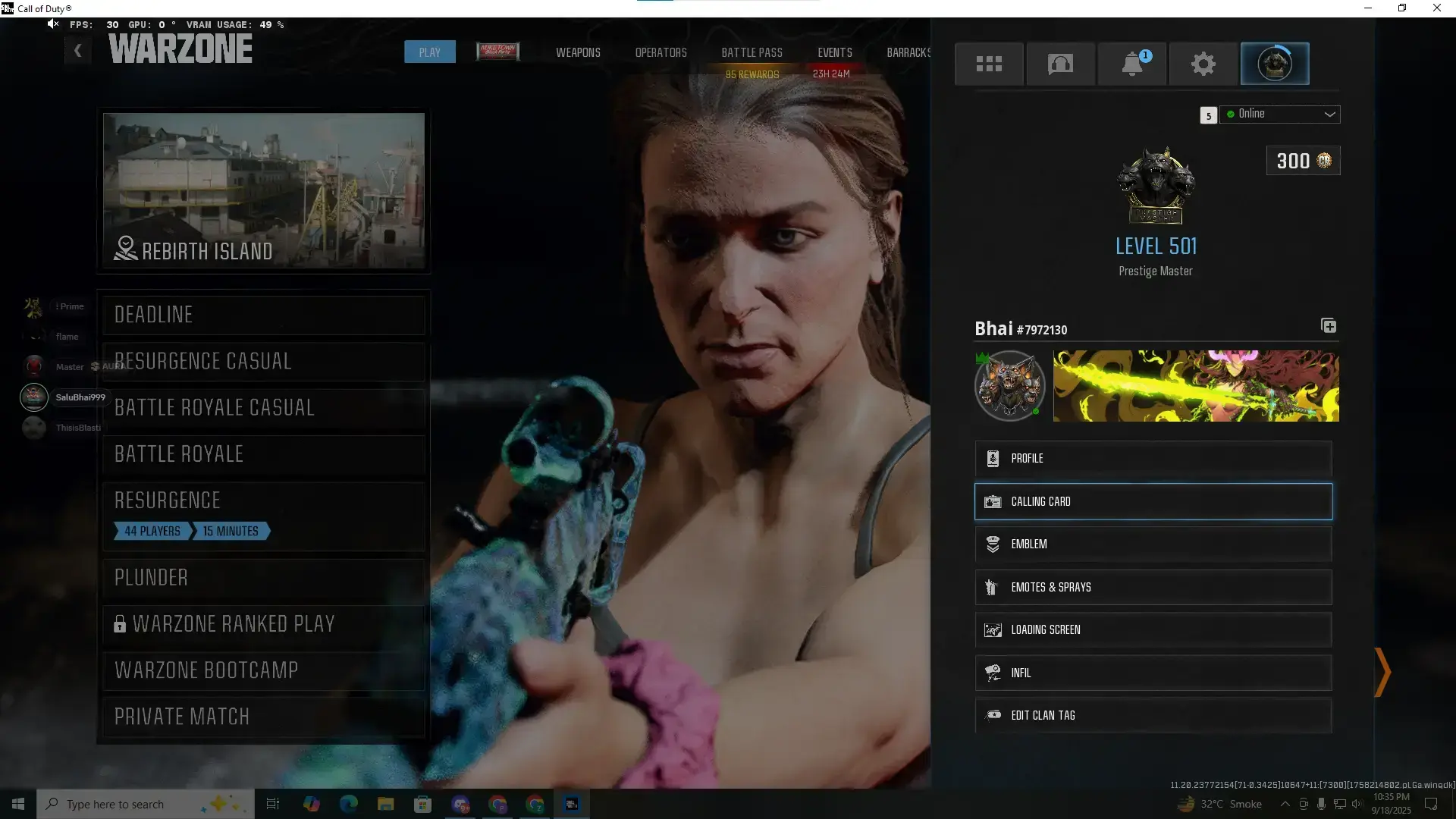This screenshot has width=1456, height=819.
Task: Click the add icon beside Bhai's player ID
Action: pos(1329,326)
